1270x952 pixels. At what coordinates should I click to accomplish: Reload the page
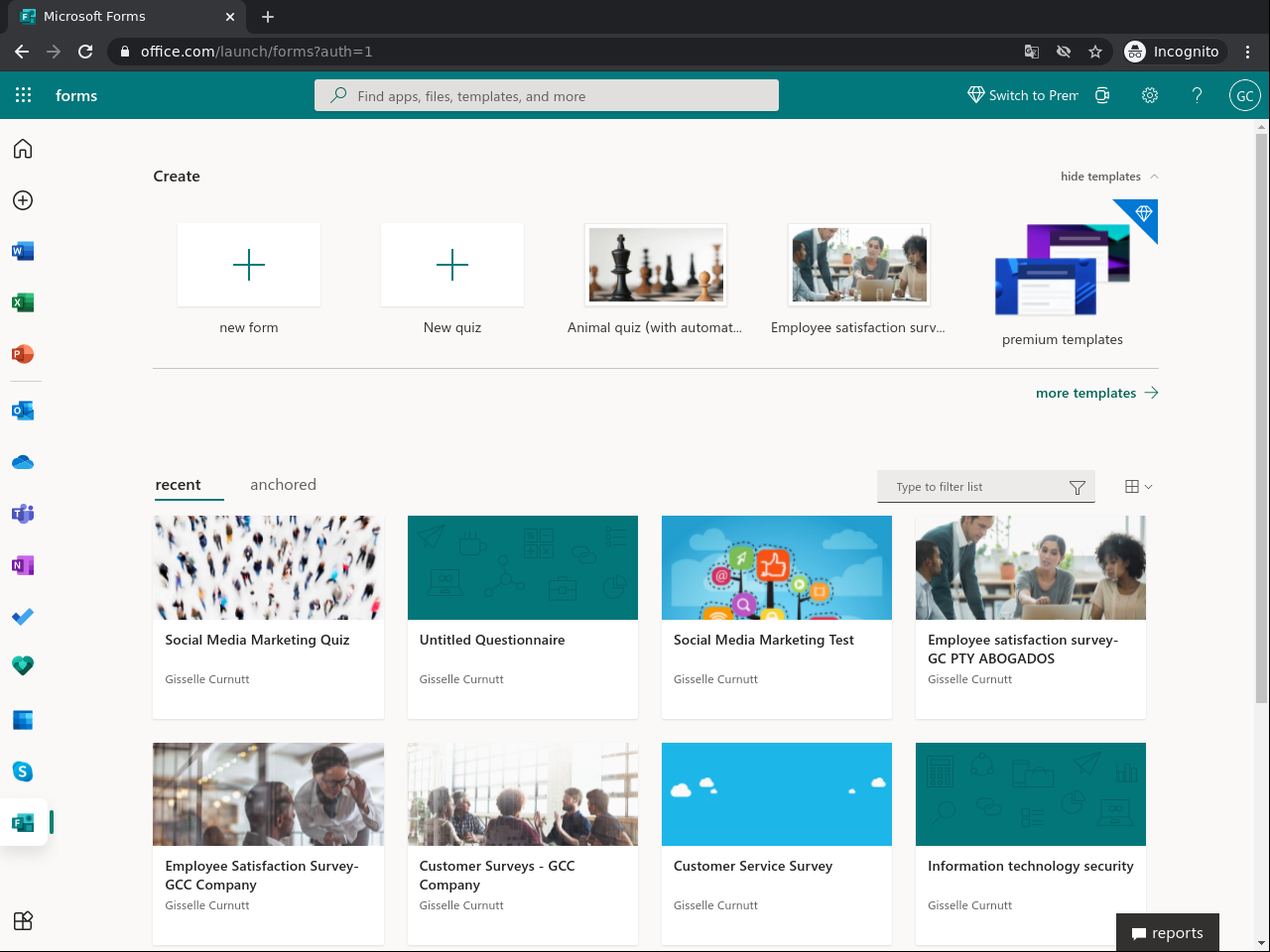tap(85, 52)
